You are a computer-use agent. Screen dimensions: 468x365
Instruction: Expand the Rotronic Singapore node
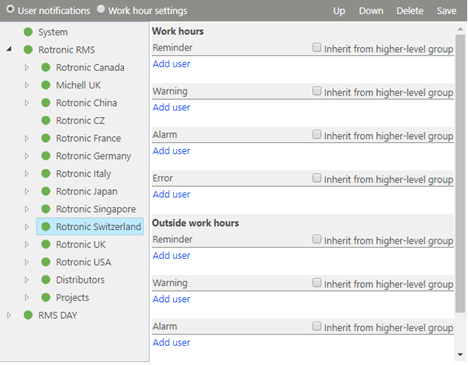tap(27, 209)
